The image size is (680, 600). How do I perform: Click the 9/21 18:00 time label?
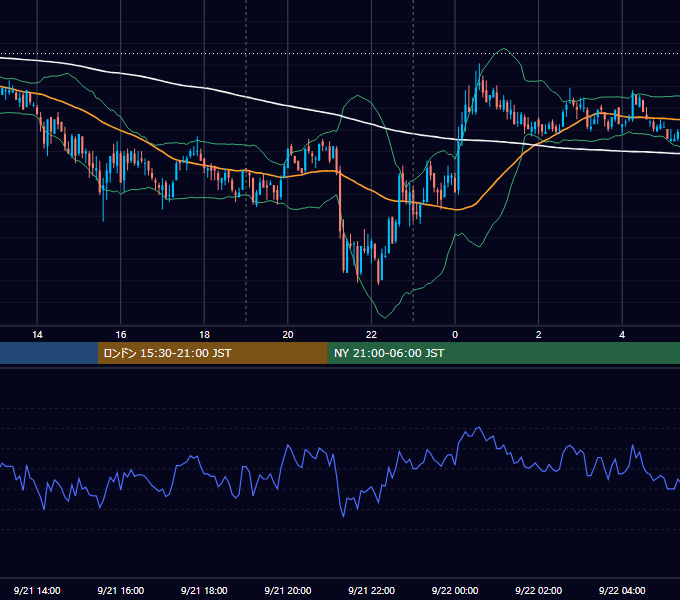pyautogui.click(x=204, y=590)
